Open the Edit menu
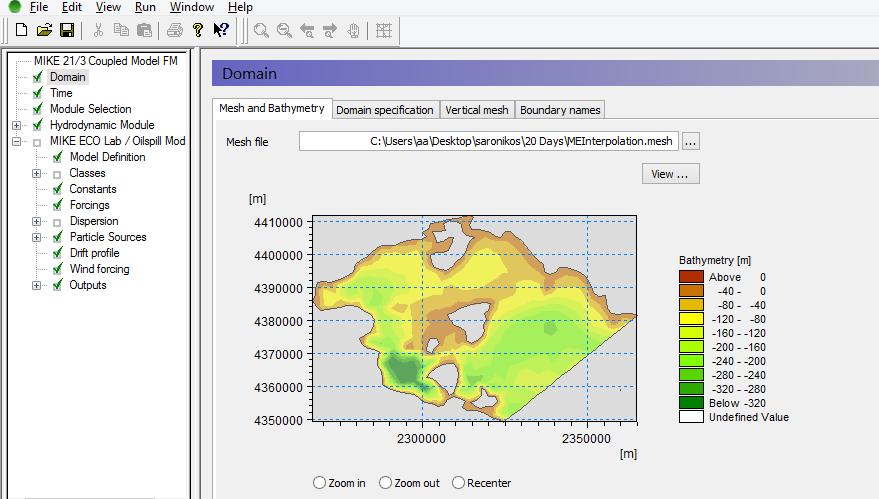Image resolution: width=879 pixels, height=499 pixels. (72, 7)
